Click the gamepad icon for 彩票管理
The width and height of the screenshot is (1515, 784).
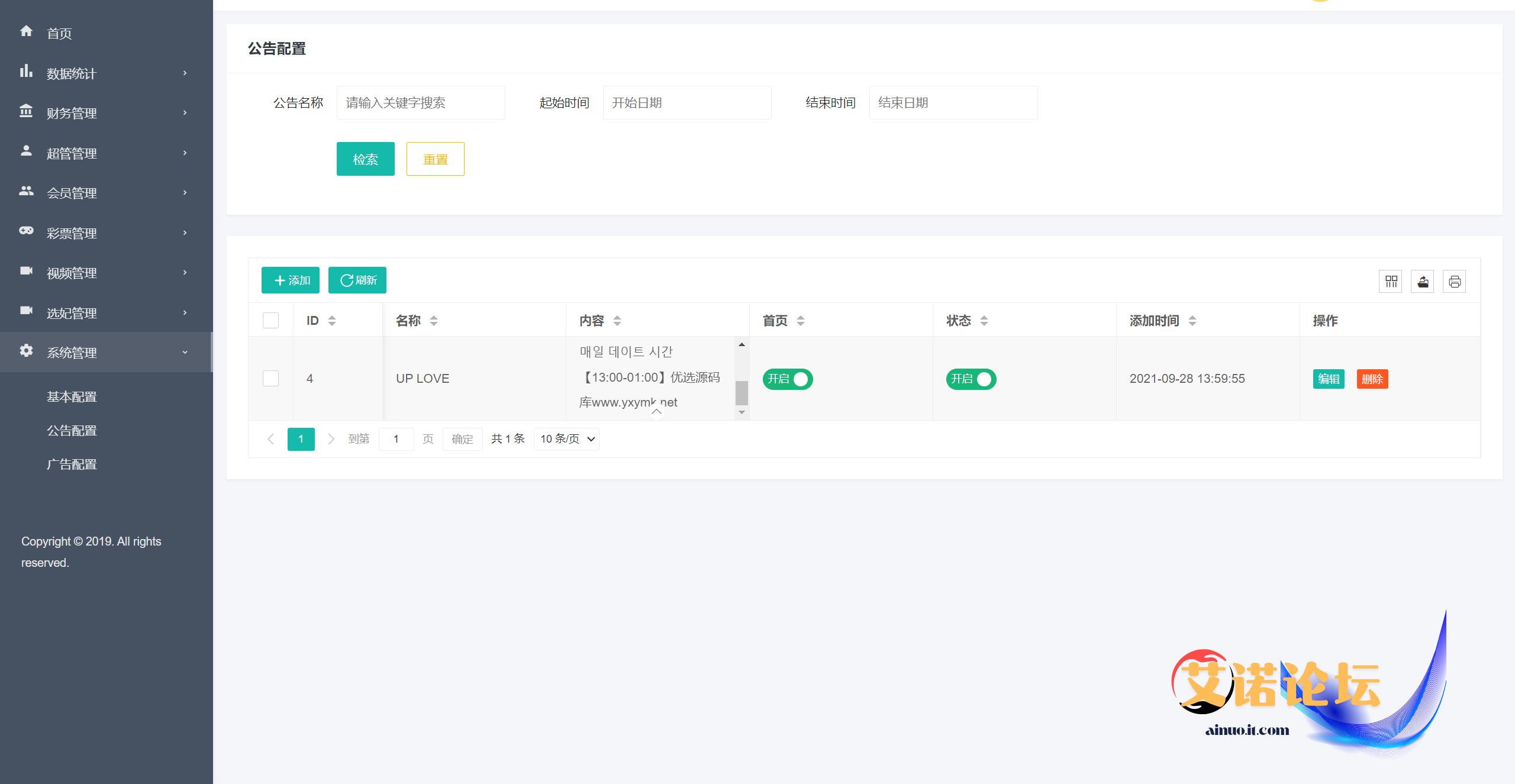click(x=26, y=231)
